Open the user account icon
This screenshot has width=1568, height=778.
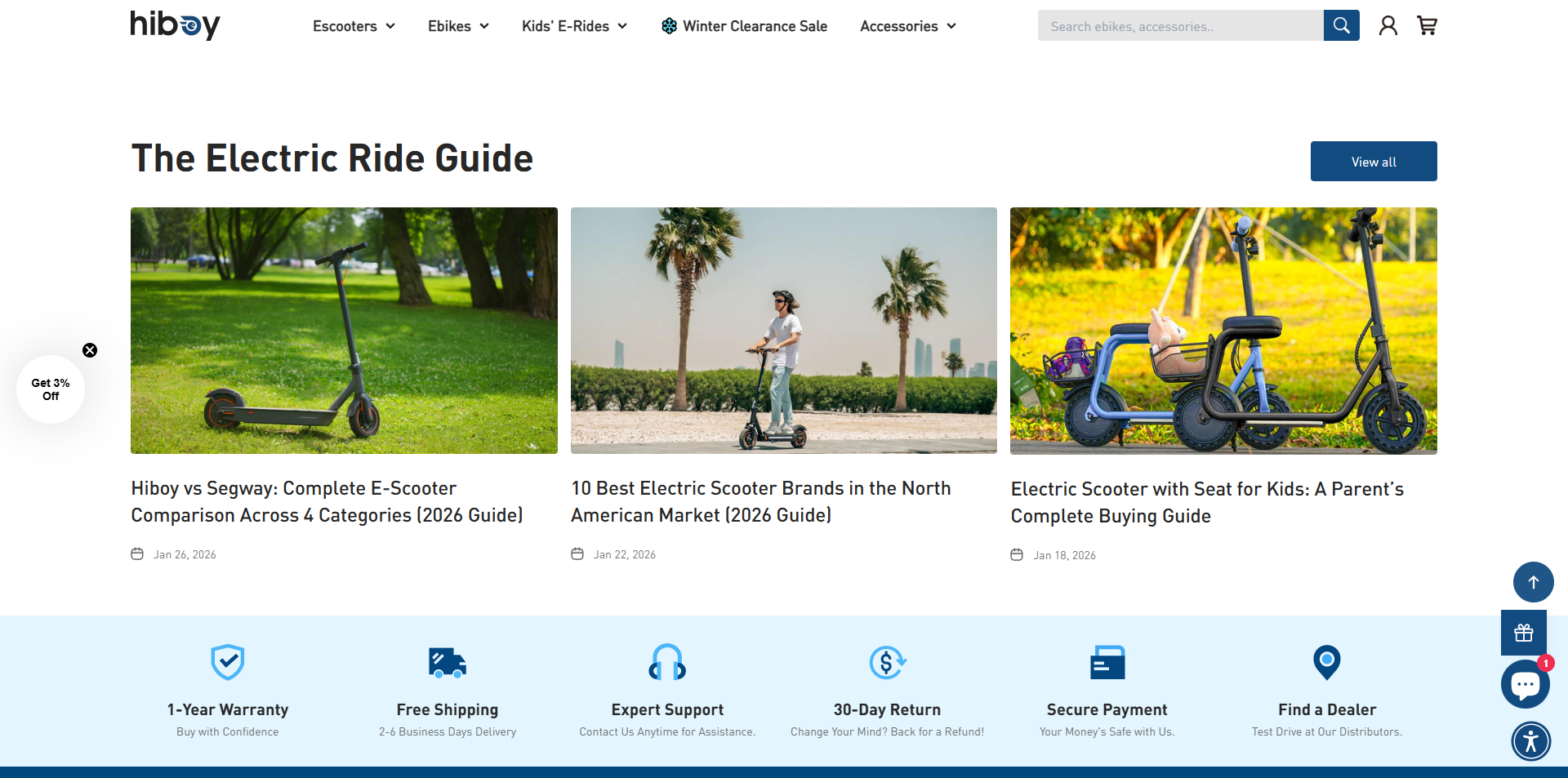(1388, 26)
